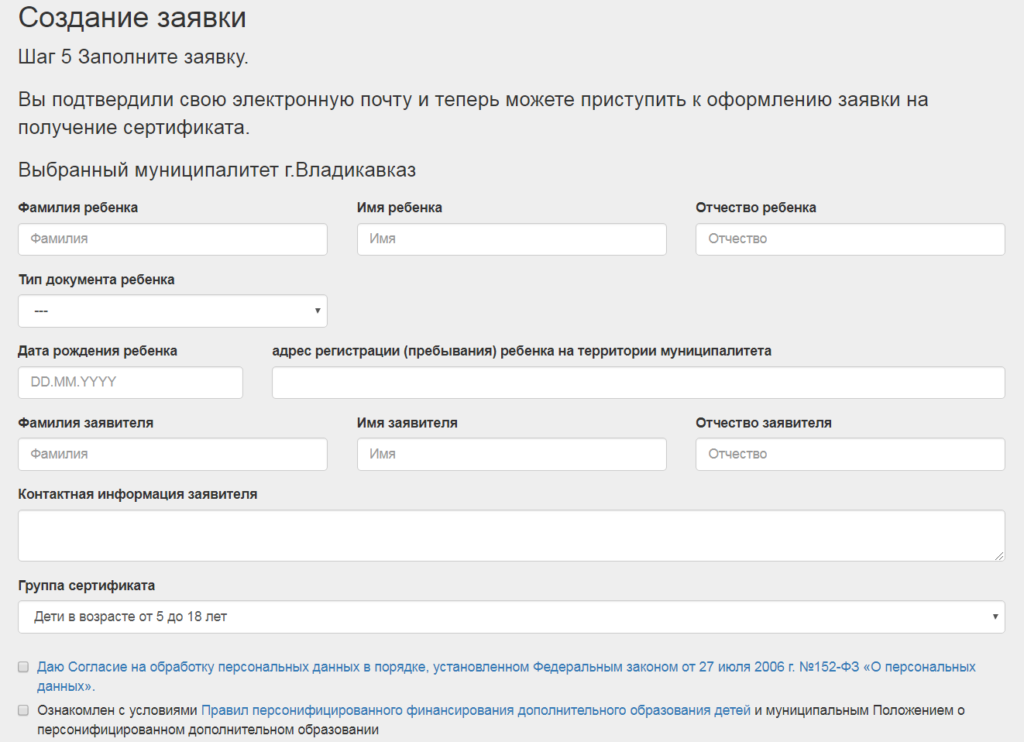Click the contact text area resize handle

[999, 555]
